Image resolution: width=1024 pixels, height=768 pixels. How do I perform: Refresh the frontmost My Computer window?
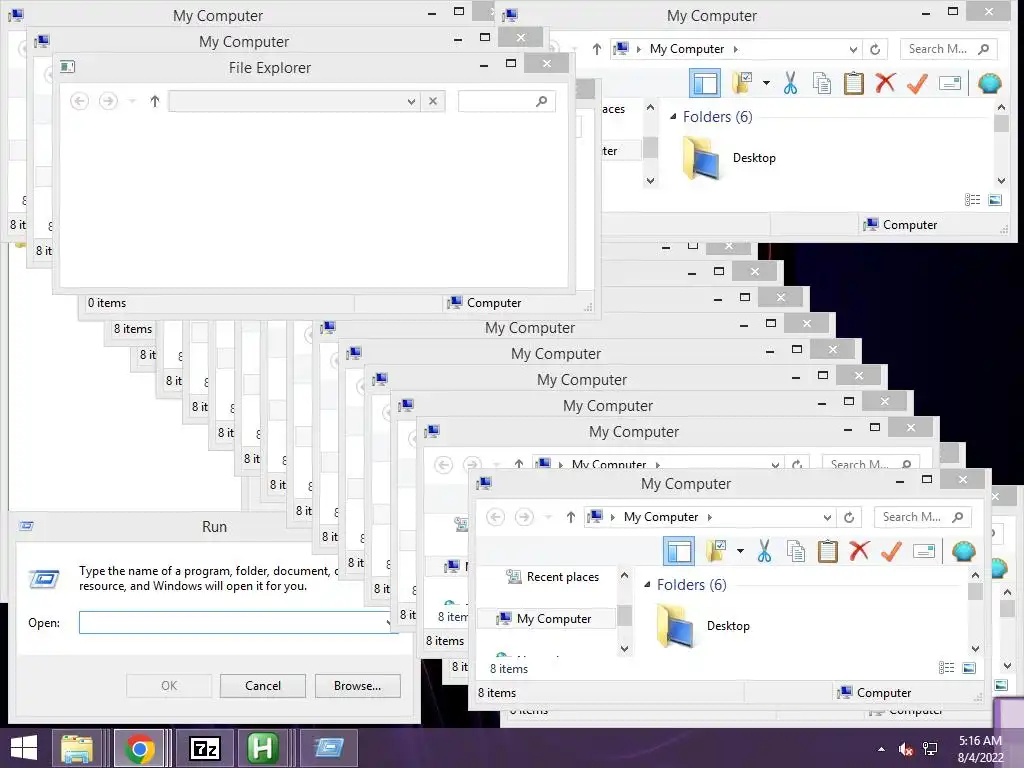[x=849, y=517]
